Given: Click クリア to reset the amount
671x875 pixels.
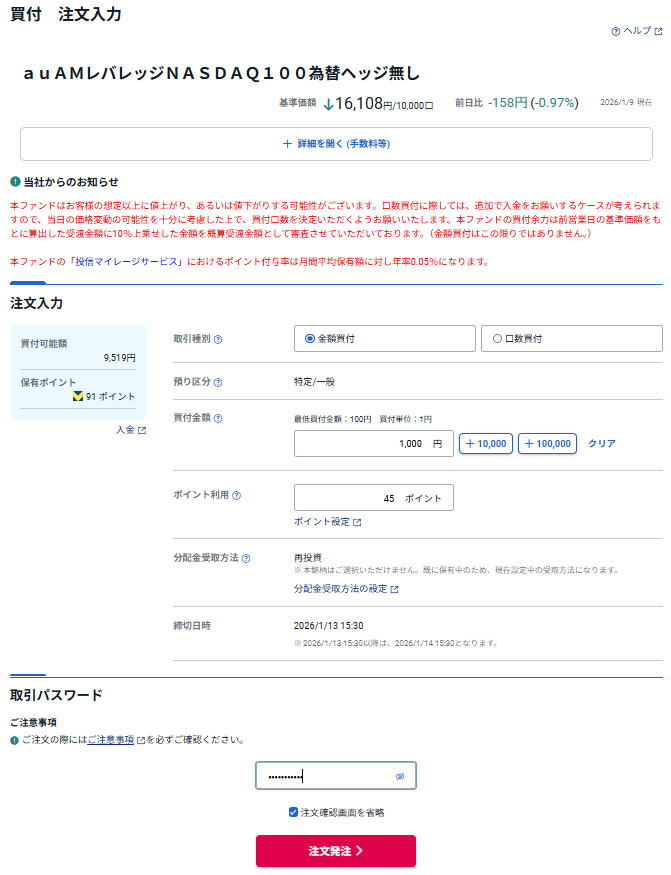Looking at the screenshot, I should (601, 443).
